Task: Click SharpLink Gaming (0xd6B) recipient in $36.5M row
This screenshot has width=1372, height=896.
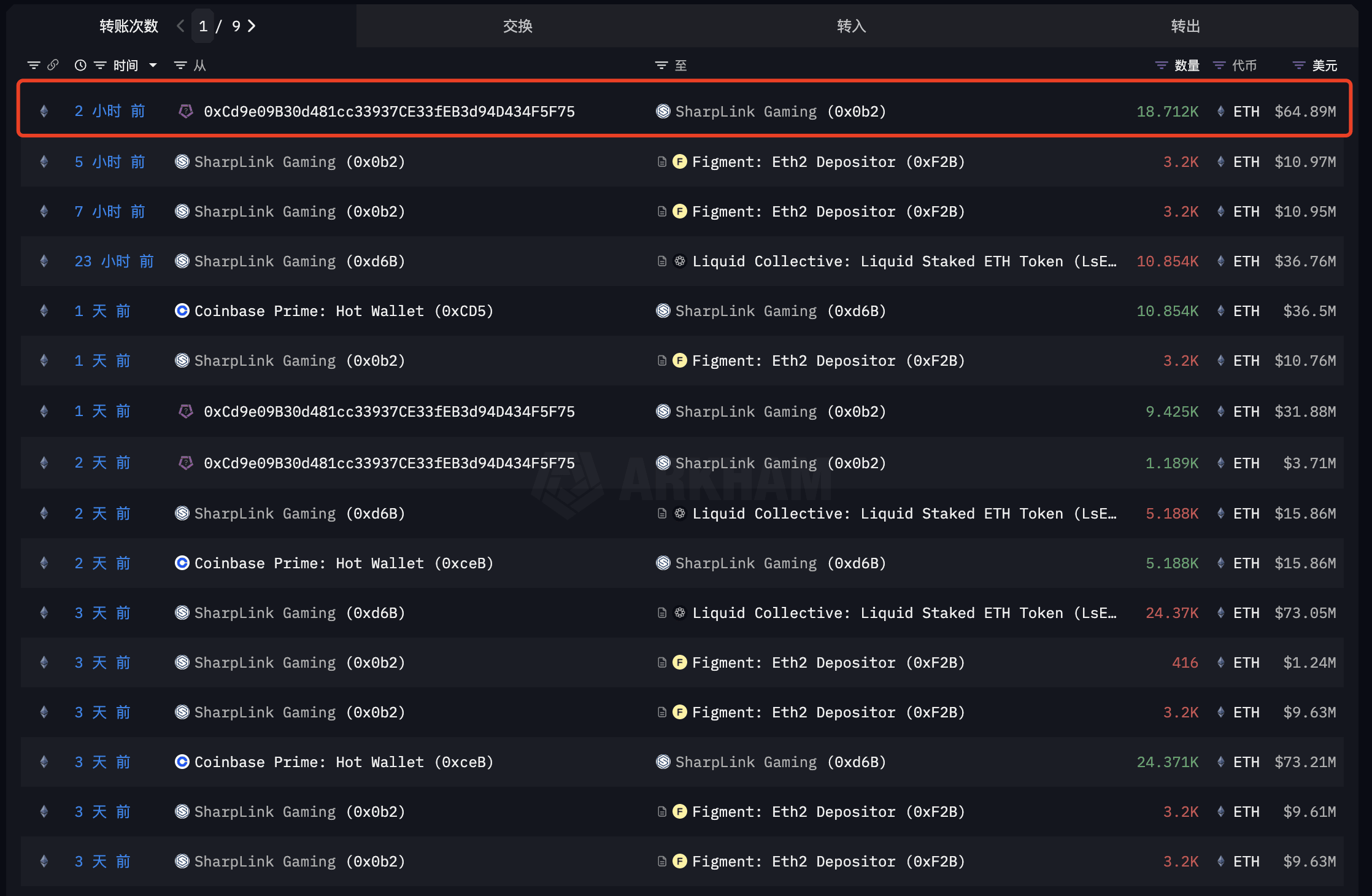Action: tap(780, 311)
